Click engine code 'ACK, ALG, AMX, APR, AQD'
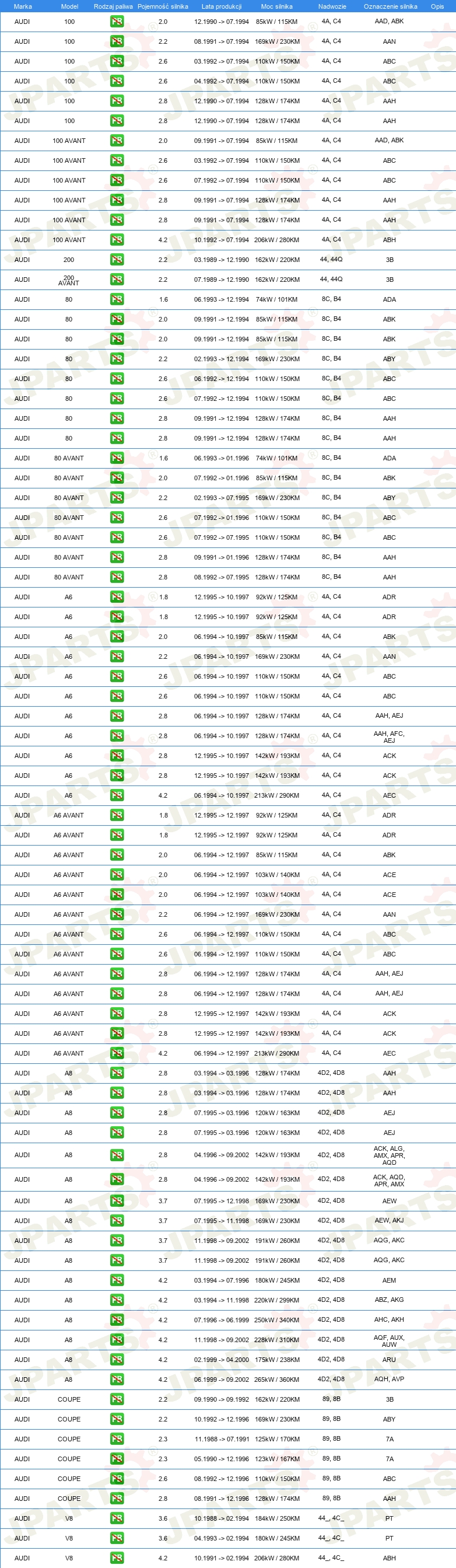 [x=389, y=1155]
